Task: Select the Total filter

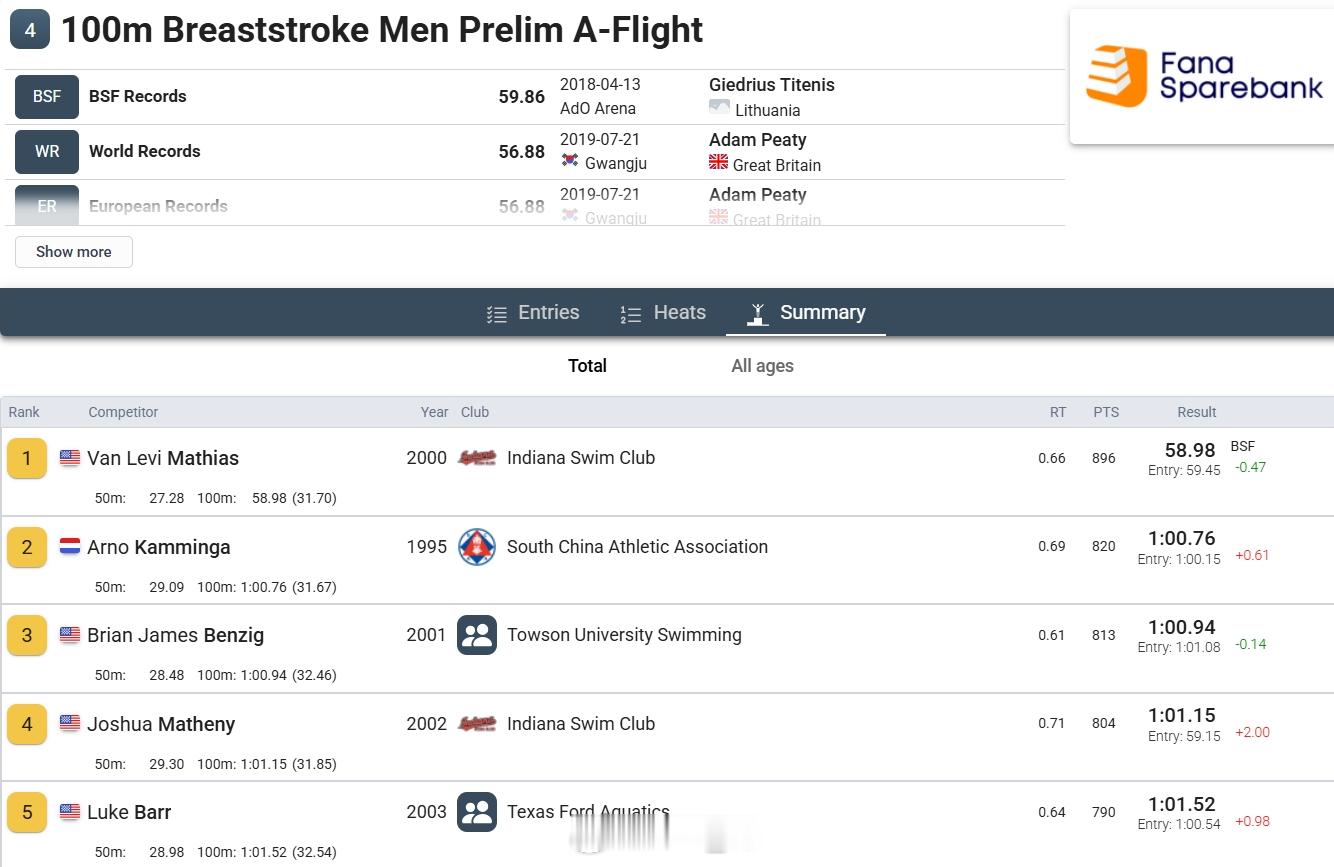Action: click(x=587, y=366)
